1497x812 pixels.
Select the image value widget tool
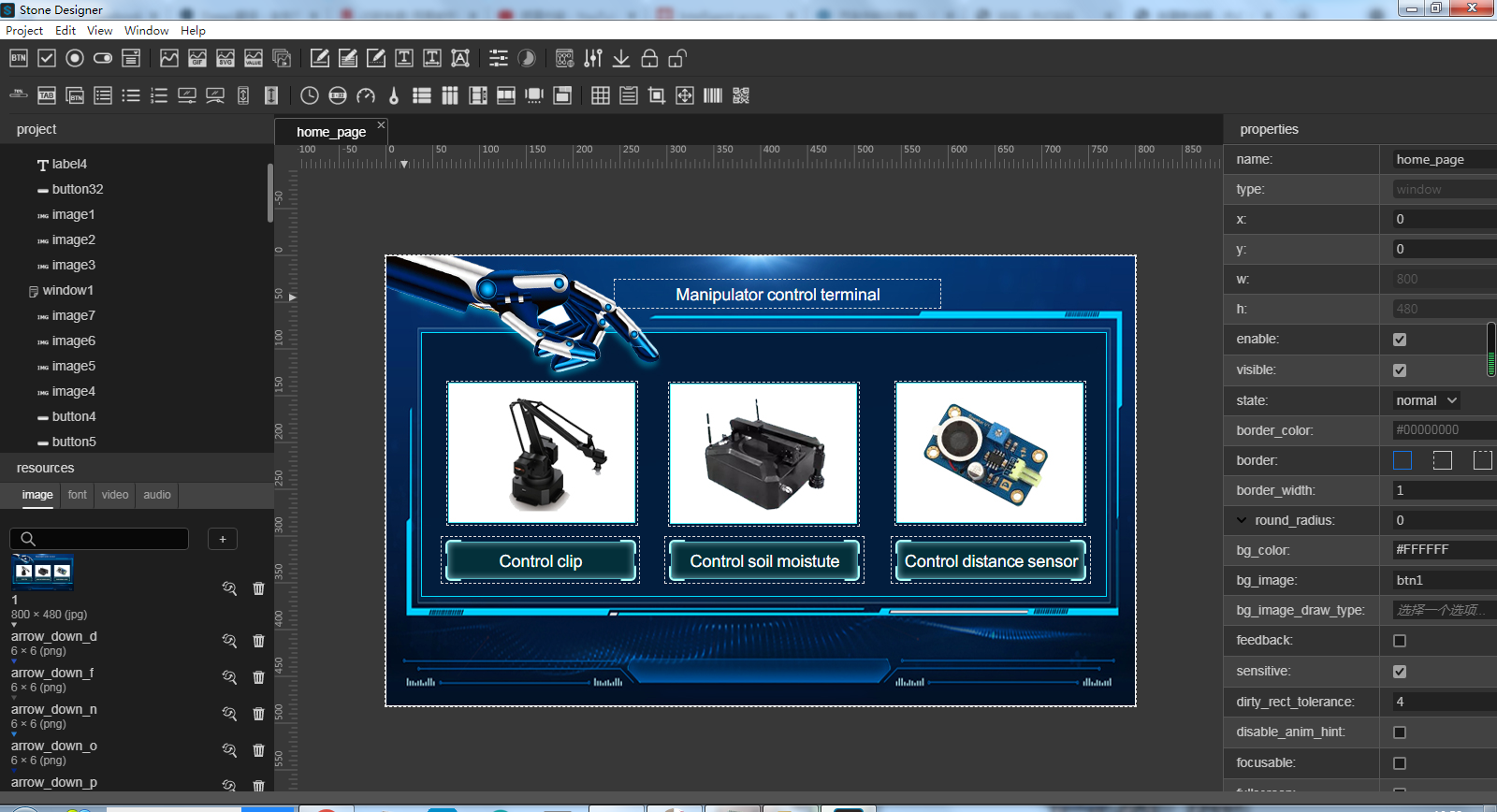[254, 58]
